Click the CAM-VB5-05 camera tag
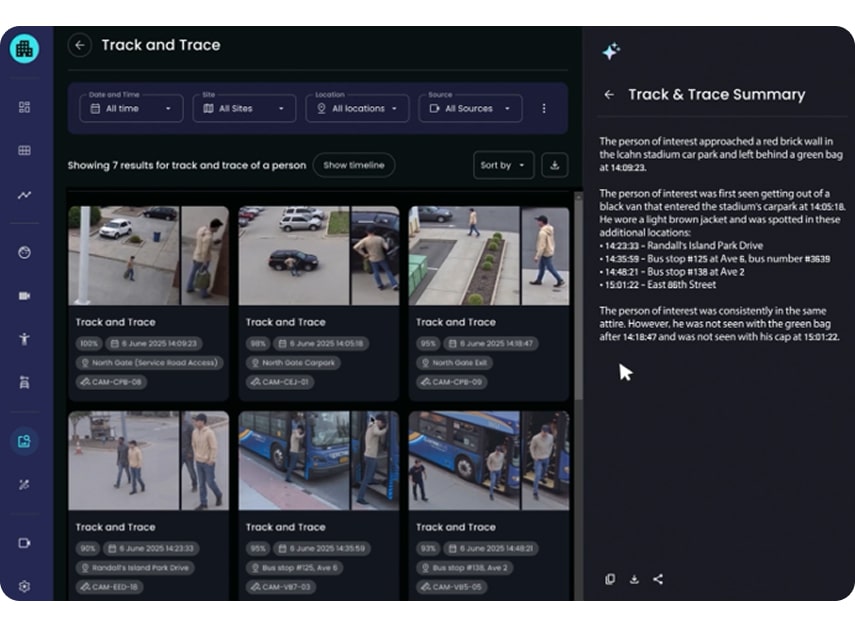Viewport: 855px width, 627px height. click(451, 587)
